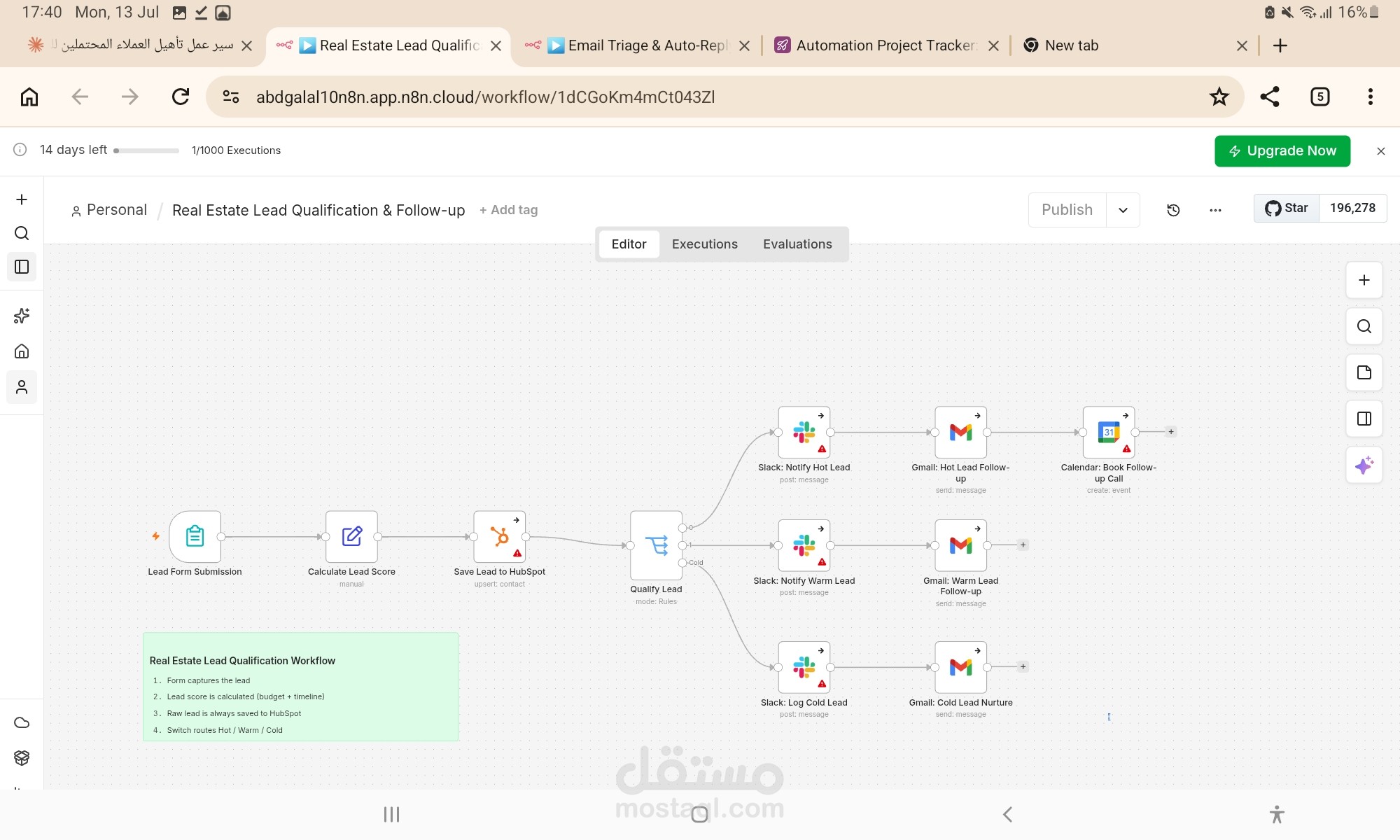Create new item with sidebar plus icon
The height and width of the screenshot is (840, 1400).
22,199
